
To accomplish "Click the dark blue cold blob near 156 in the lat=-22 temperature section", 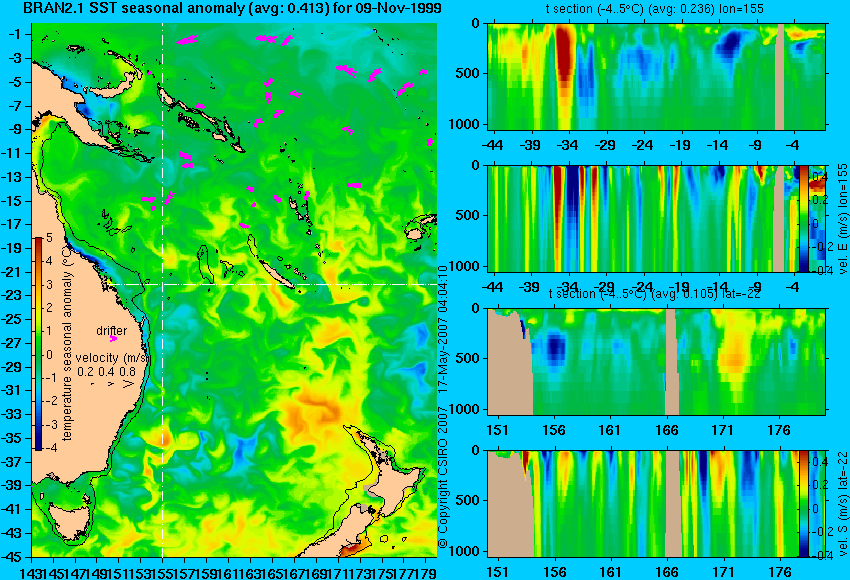I will (555, 347).
